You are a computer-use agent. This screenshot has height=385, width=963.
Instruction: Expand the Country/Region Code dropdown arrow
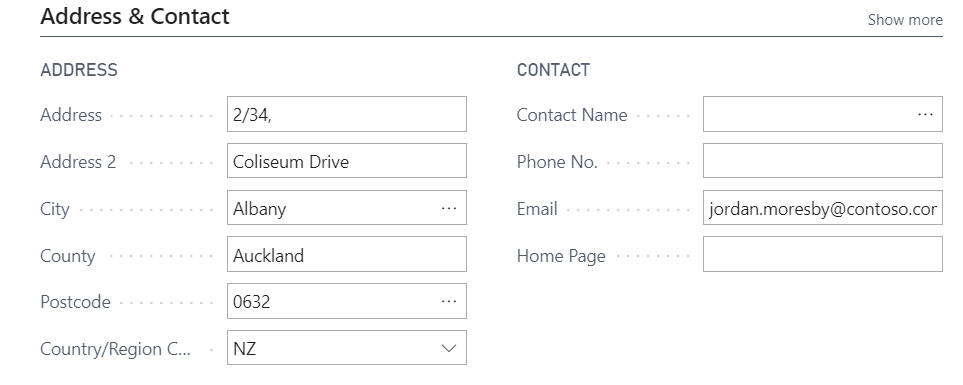(x=449, y=348)
